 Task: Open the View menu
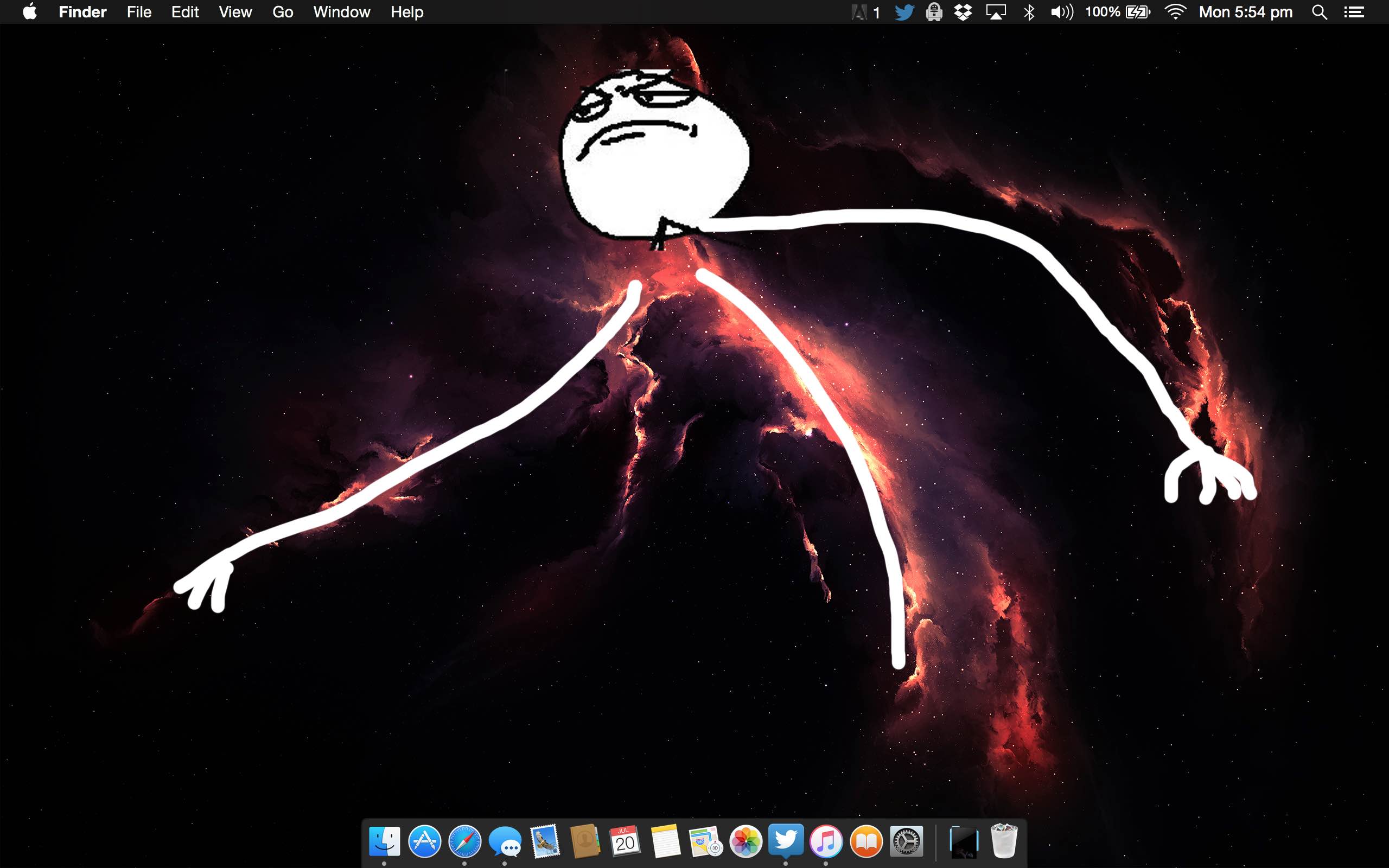point(235,12)
